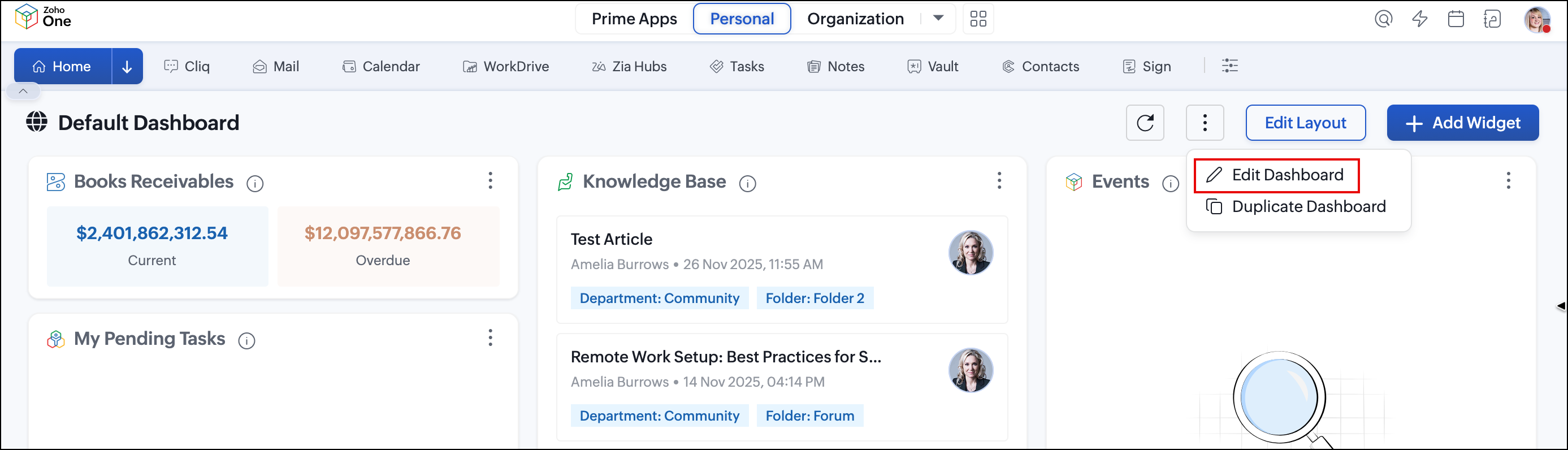This screenshot has width=1568, height=450.
Task: Open the calendar icon in top bar
Action: click(x=1456, y=19)
